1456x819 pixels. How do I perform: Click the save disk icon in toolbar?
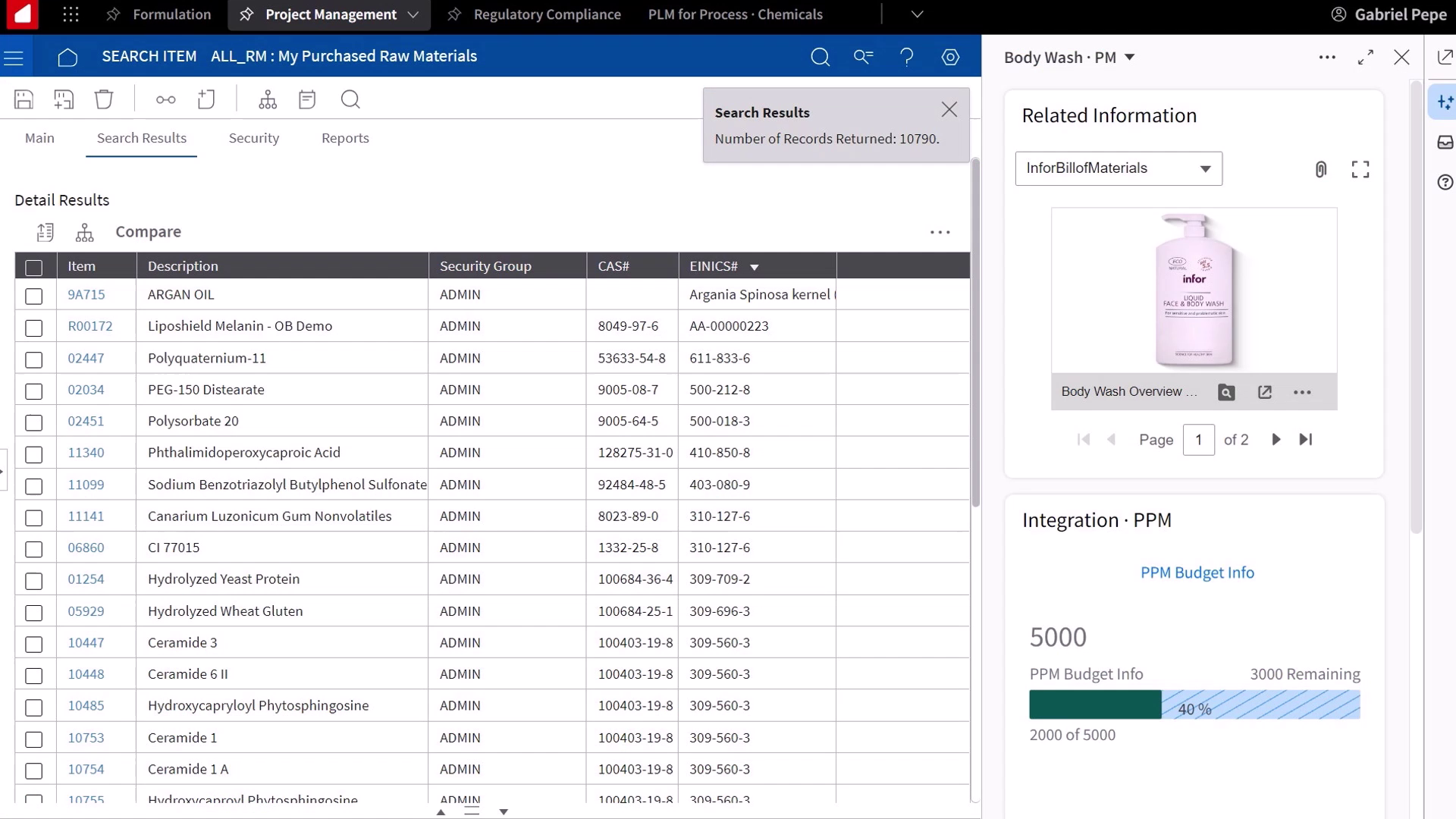pos(24,99)
